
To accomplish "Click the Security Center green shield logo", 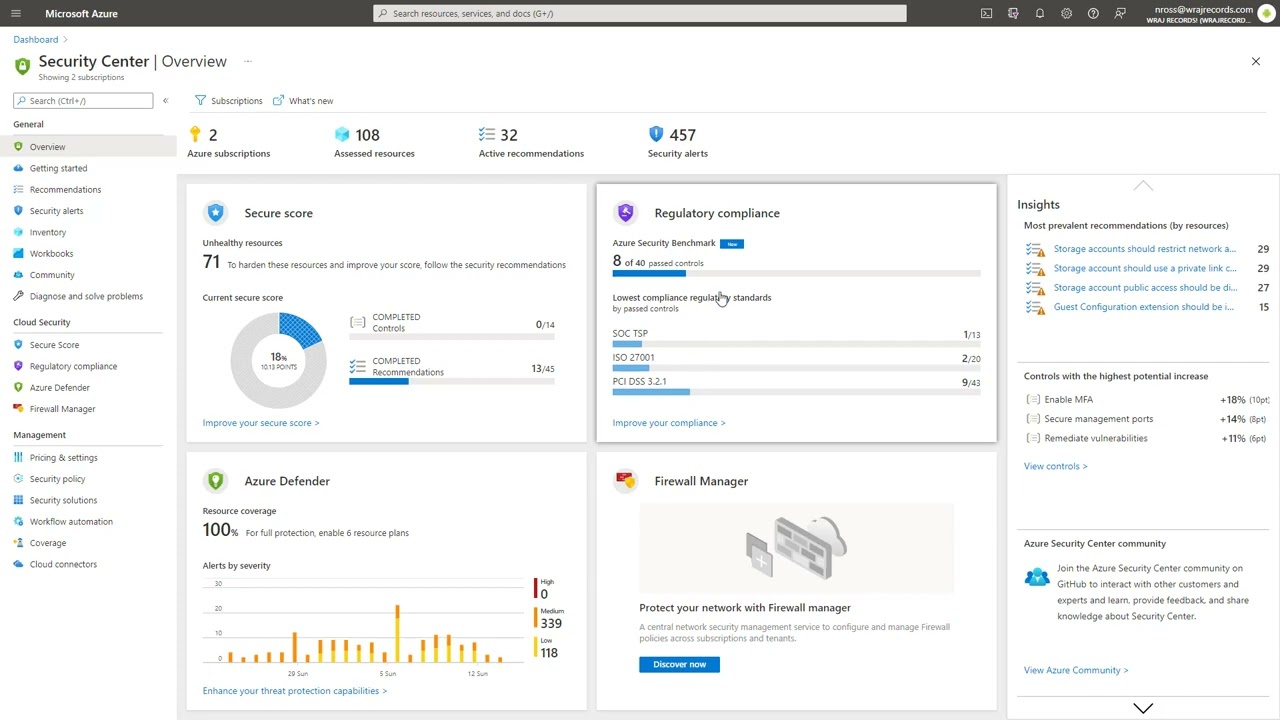I will coord(22,66).
